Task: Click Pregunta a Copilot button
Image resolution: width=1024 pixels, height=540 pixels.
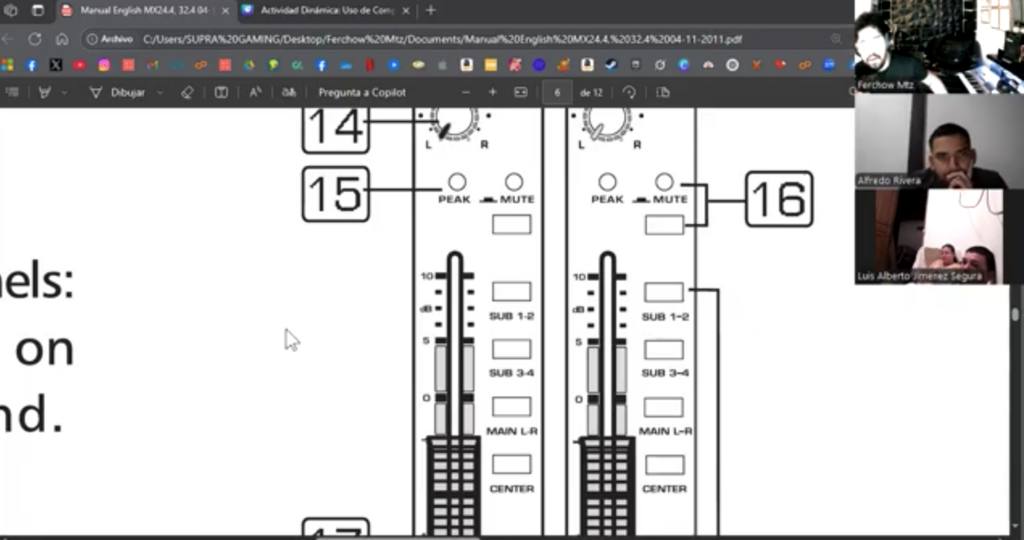Action: 362,93
